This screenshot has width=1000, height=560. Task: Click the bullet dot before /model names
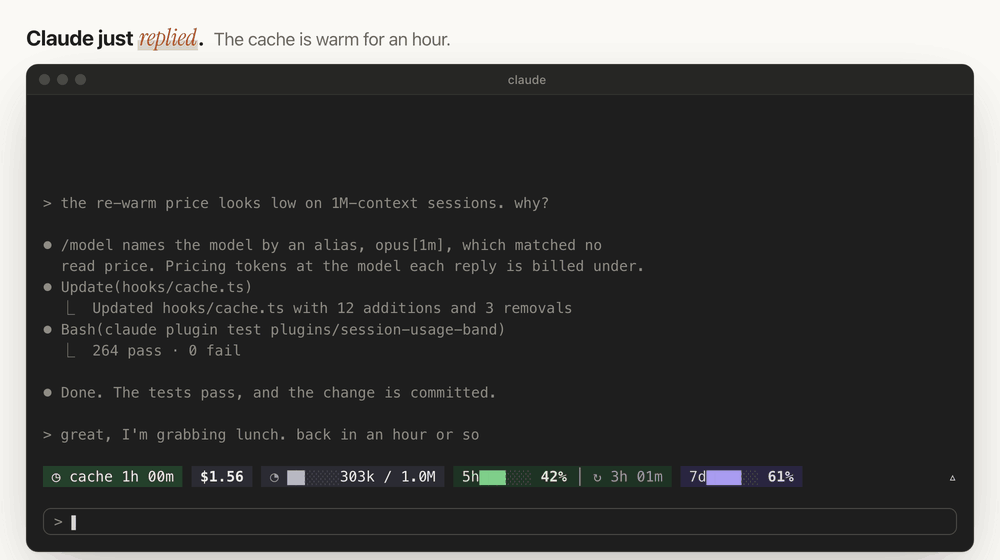[x=47, y=246]
